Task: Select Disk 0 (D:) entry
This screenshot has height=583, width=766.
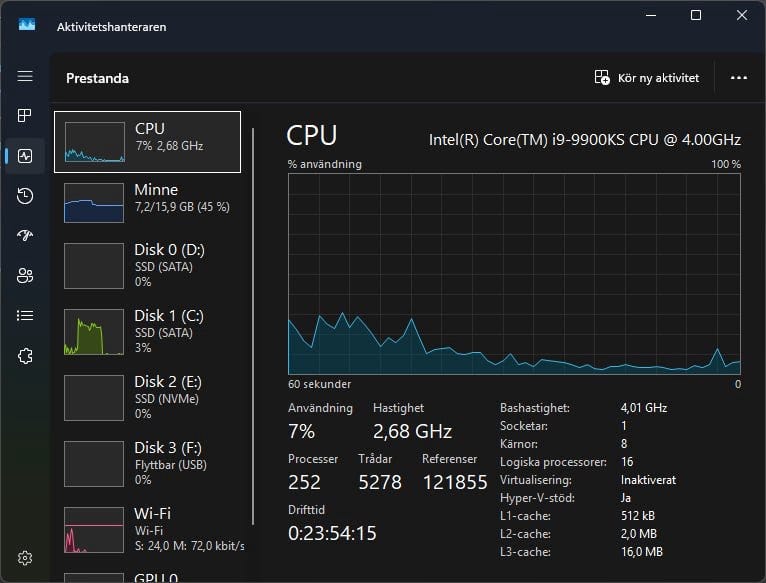Action: pyautogui.click(x=147, y=265)
